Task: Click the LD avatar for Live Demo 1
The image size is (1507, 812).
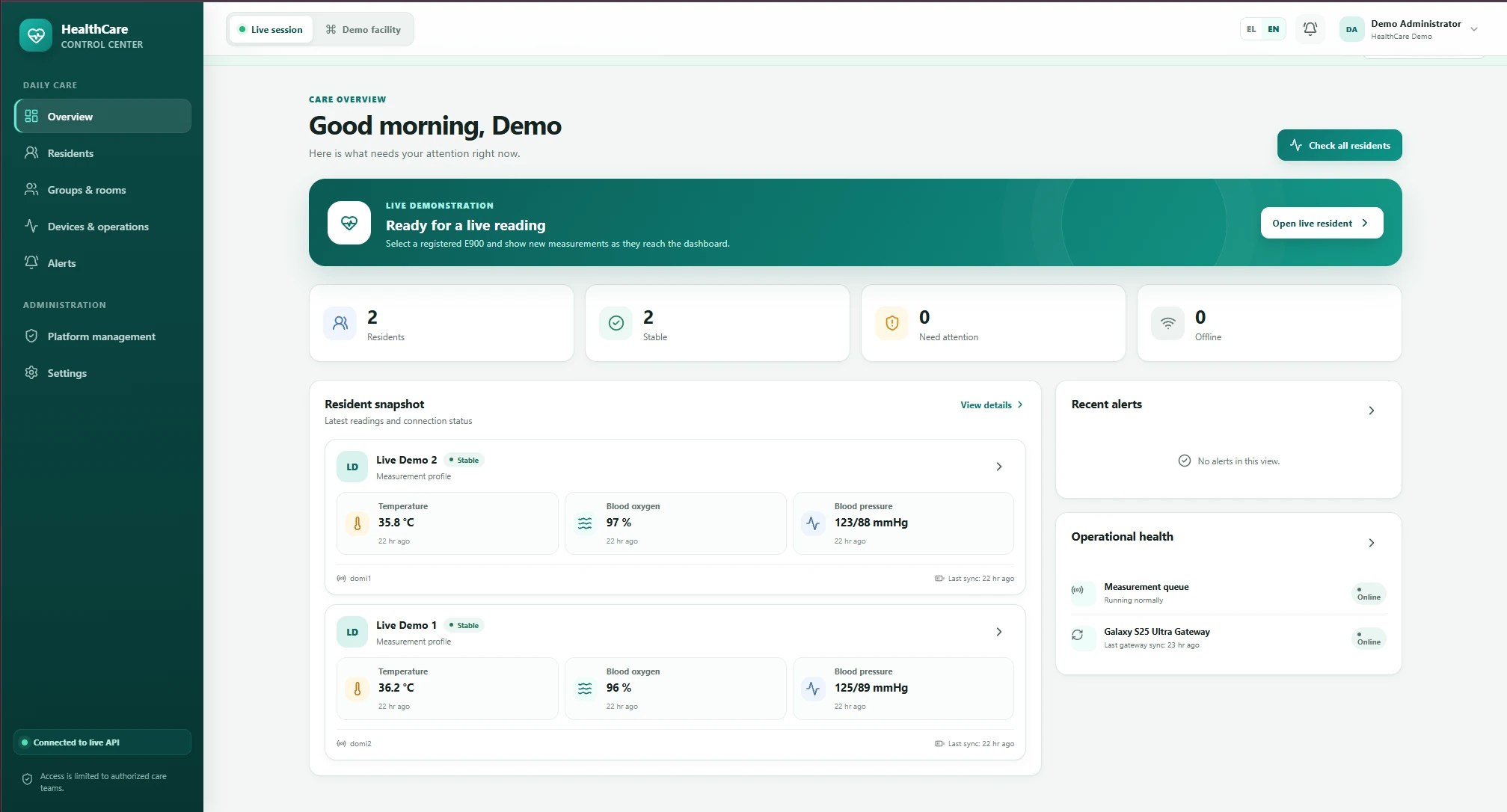Action: tap(352, 632)
